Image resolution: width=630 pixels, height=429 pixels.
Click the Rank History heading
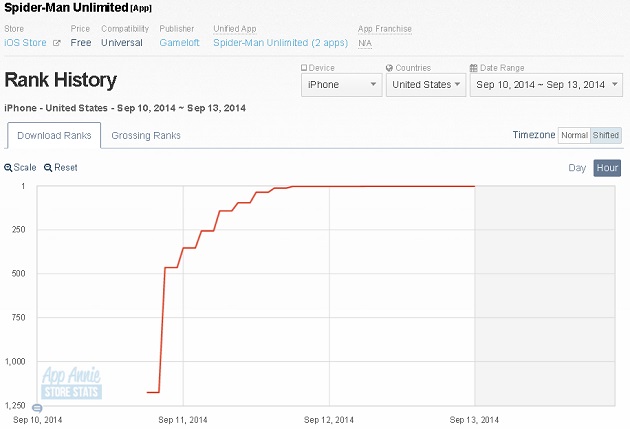click(x=61, y=80)
